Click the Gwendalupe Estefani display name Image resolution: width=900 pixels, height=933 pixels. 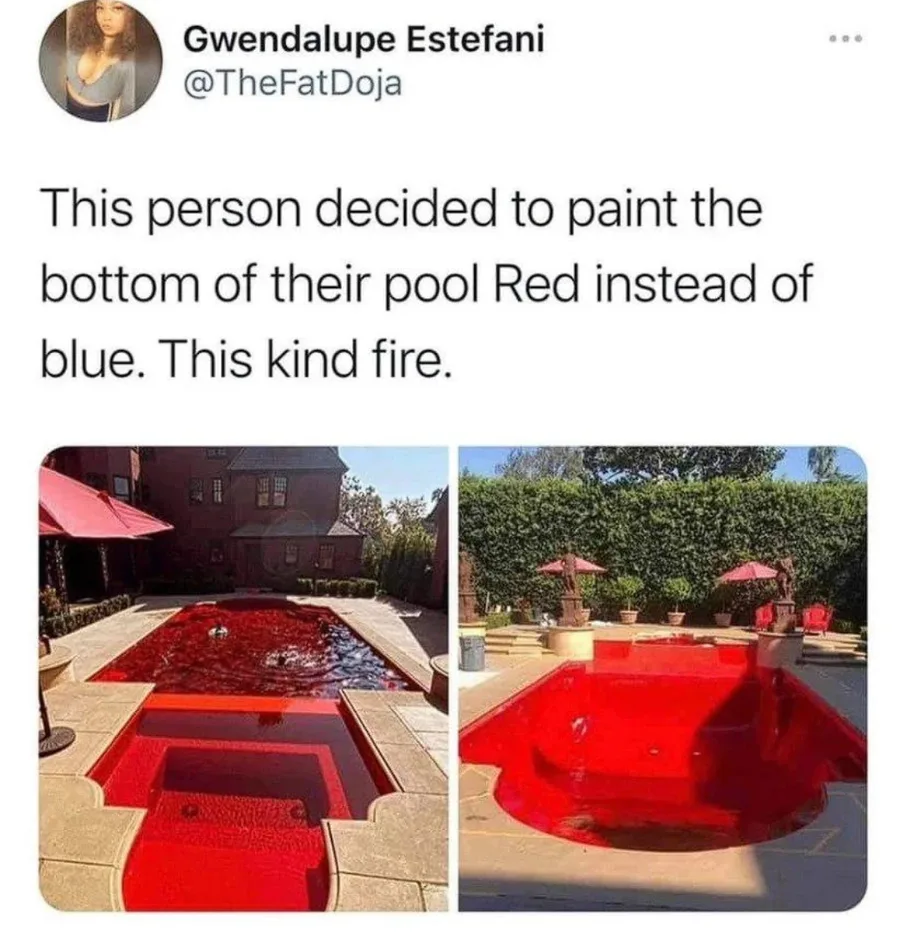pos(363,40)
